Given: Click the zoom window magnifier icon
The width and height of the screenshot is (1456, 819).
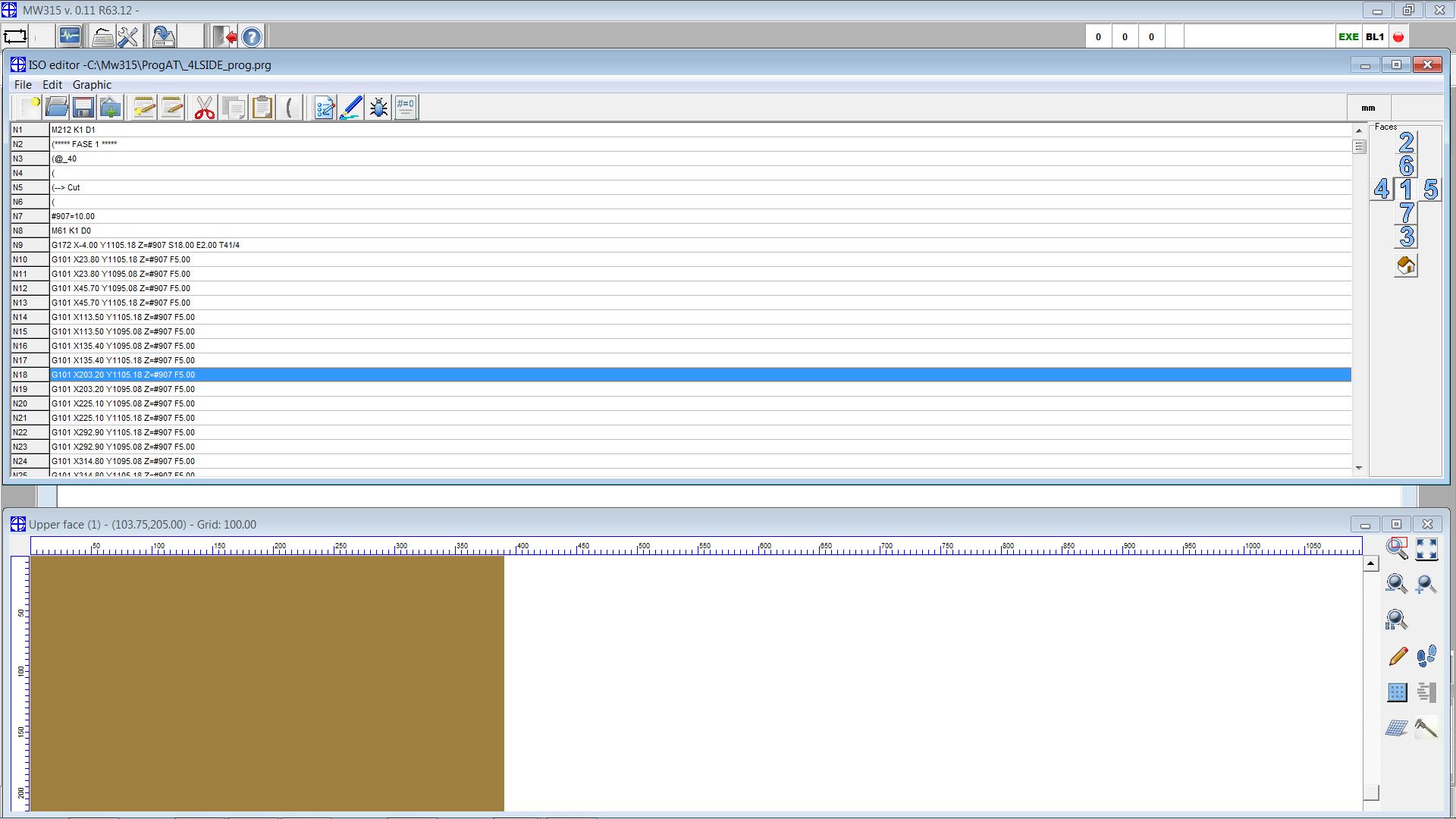Looking at the screenshot, I should (x=1397, y=548).
